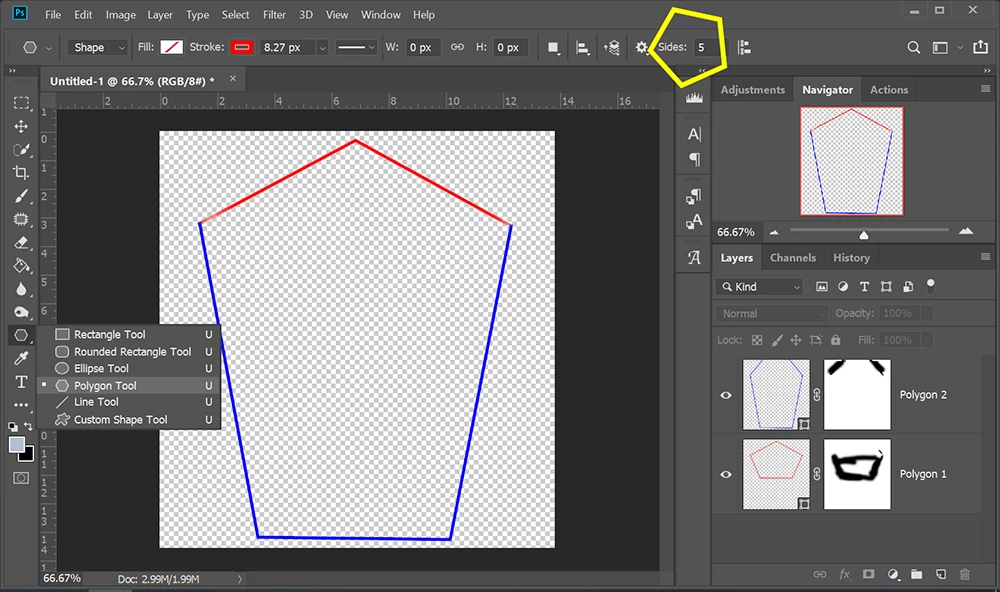This screenshot has width=1000, height=592.
Task: Toggle type layer filter
Action: click(864, 286)
